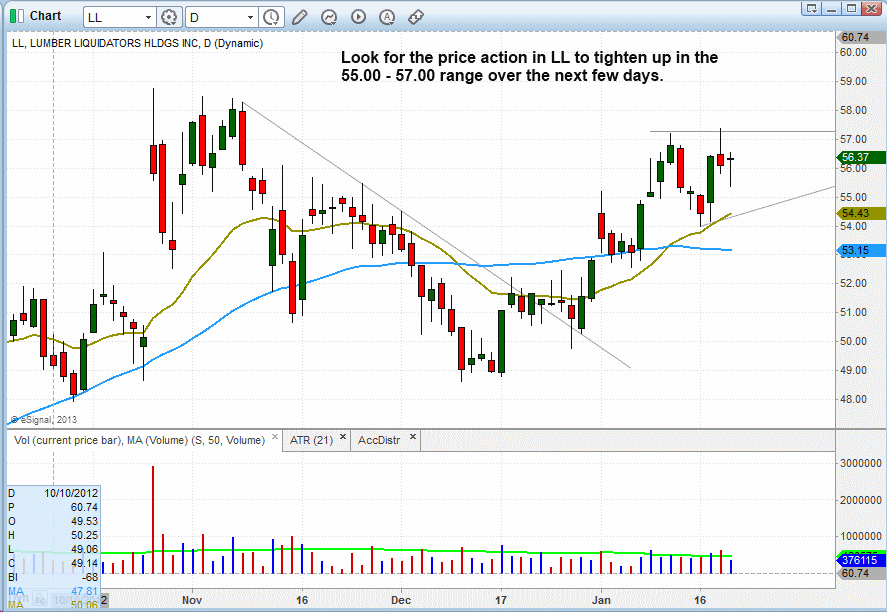Click the 'Look for the price action' annotation text
The width and height of the screenshot is (887, 612).
(x=529, y=66)
